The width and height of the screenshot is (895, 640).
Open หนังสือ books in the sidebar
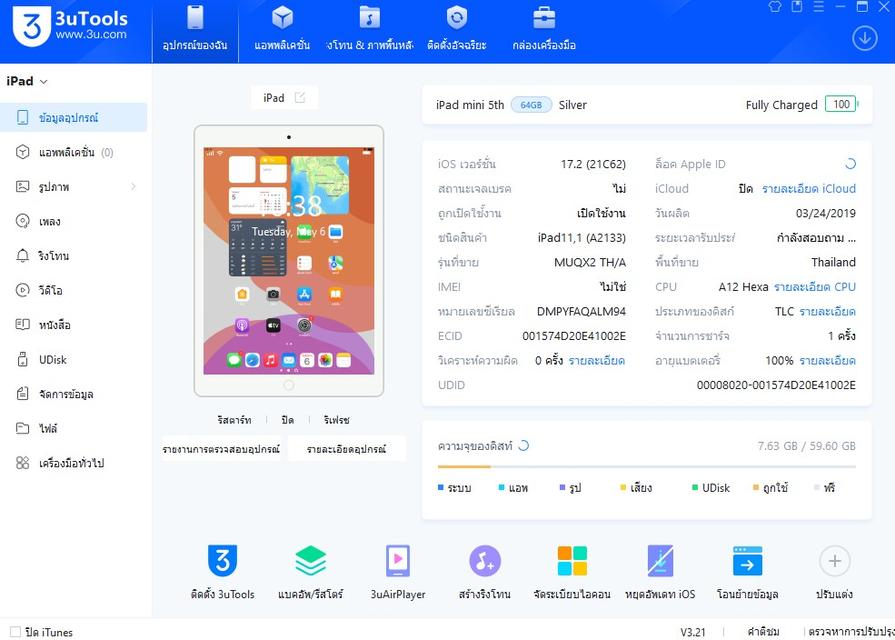click(x=74, y=325)
